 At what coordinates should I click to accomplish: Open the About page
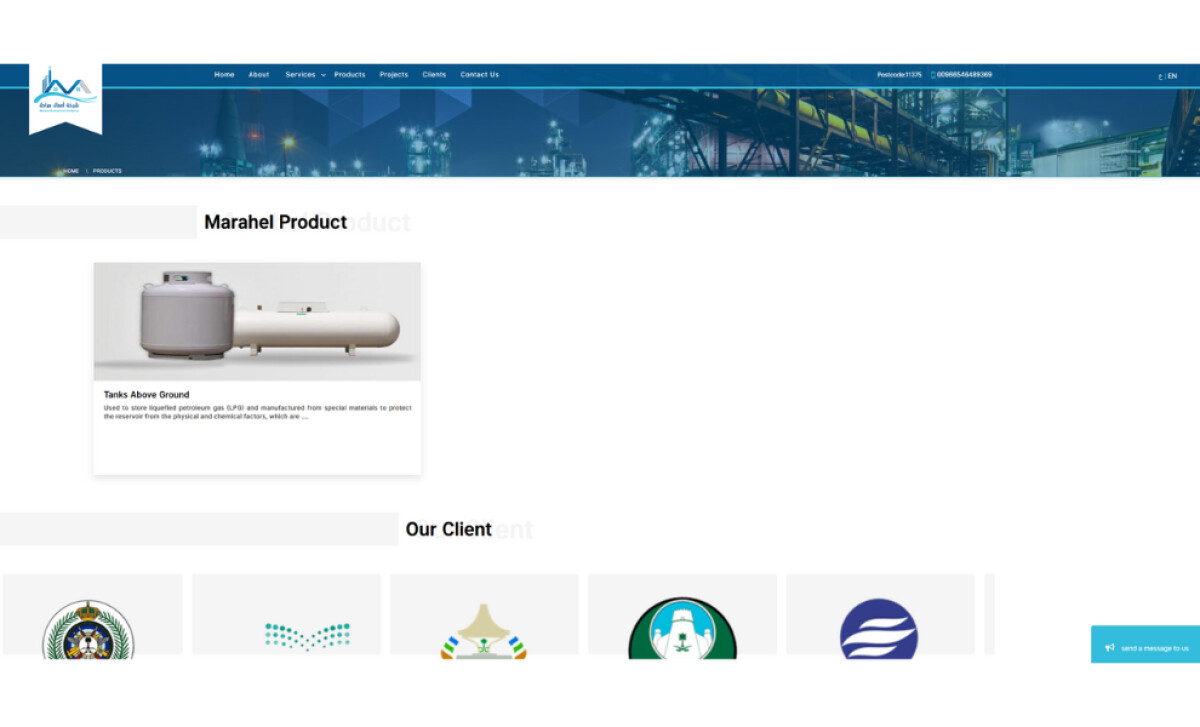click(x=258, y=74)
